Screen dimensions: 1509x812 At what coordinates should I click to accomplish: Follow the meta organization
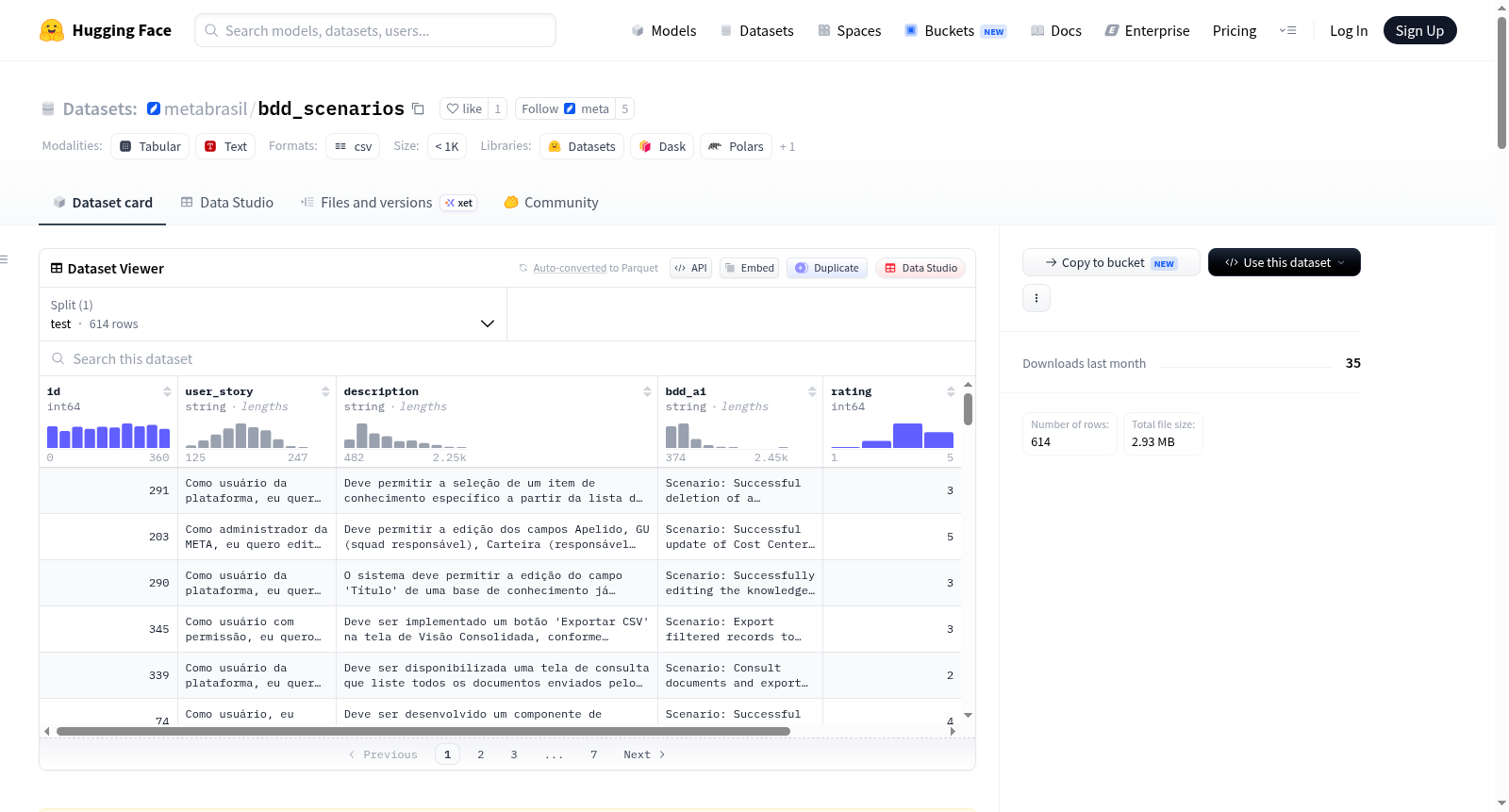pos(566,108)
